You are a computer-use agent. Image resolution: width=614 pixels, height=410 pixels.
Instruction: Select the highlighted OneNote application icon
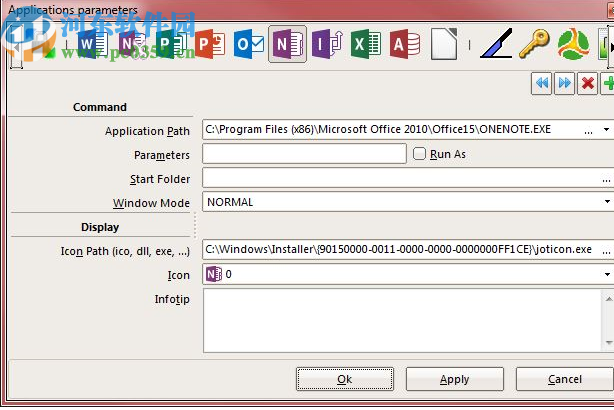(287, 44)
